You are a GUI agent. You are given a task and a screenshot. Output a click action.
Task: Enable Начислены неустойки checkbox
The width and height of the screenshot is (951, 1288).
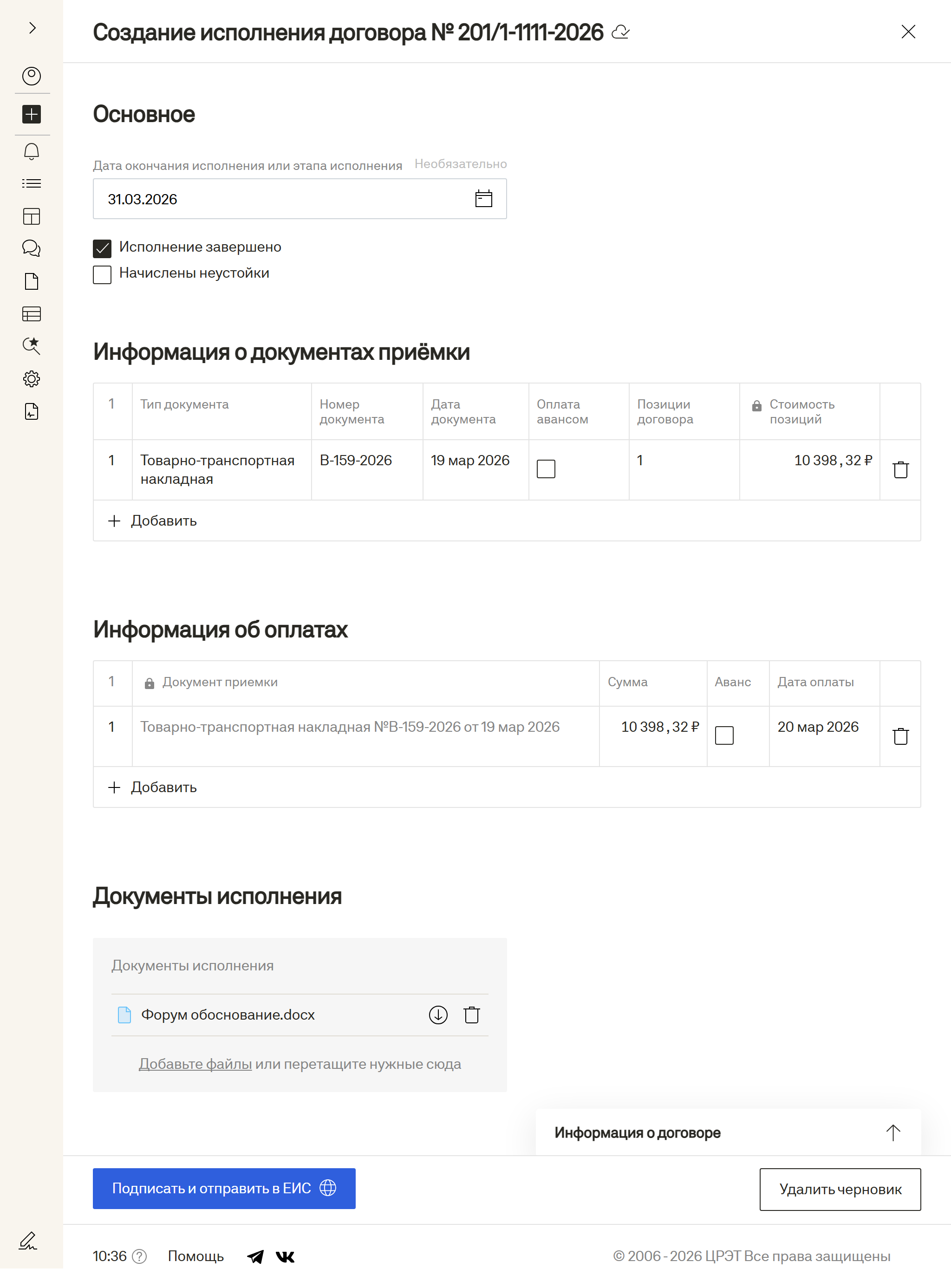pyautogui.click(x=103, y=274)
